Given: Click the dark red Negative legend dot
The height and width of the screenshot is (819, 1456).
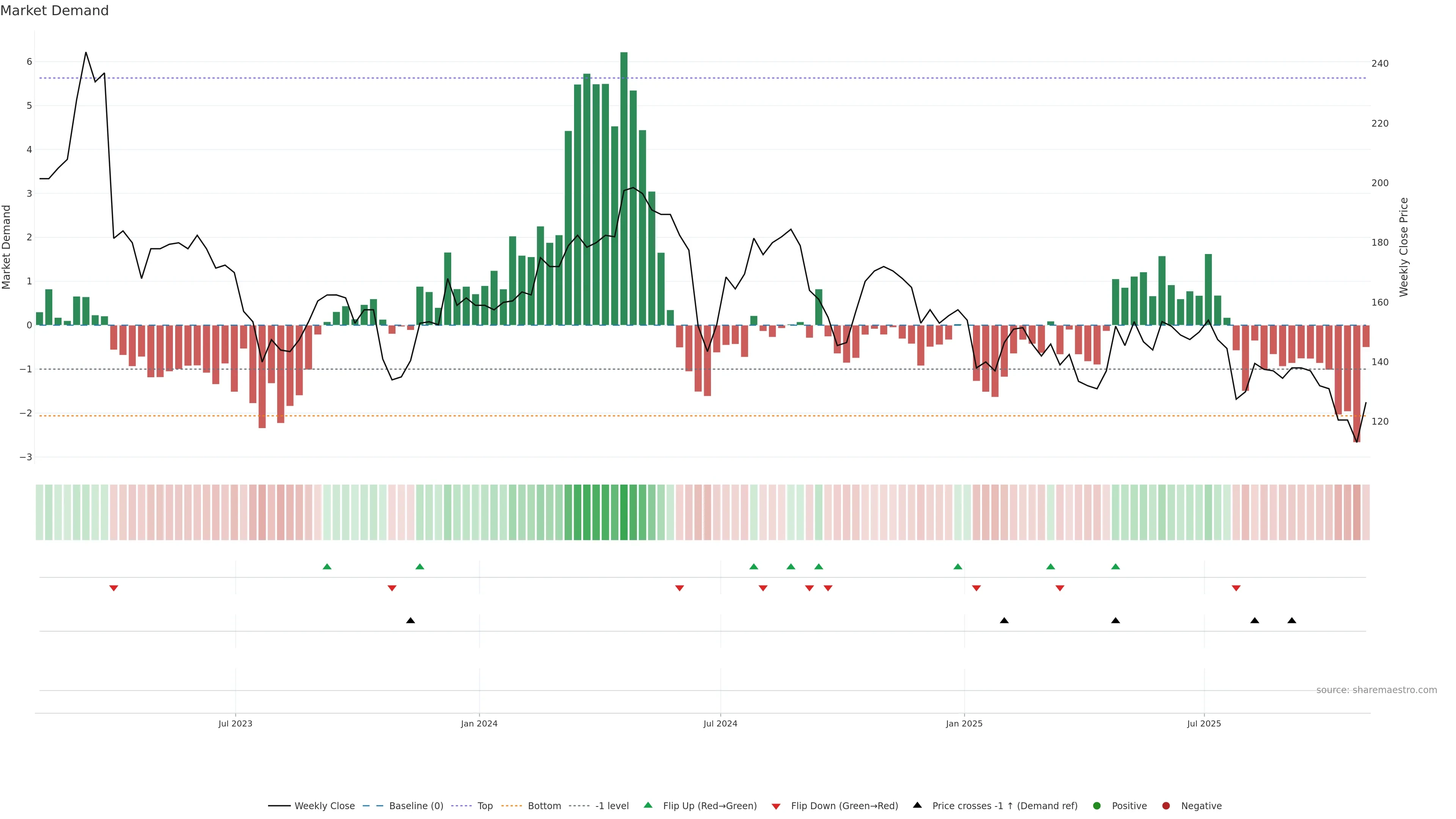Looking at the screenshot, I should [1166, 805].
